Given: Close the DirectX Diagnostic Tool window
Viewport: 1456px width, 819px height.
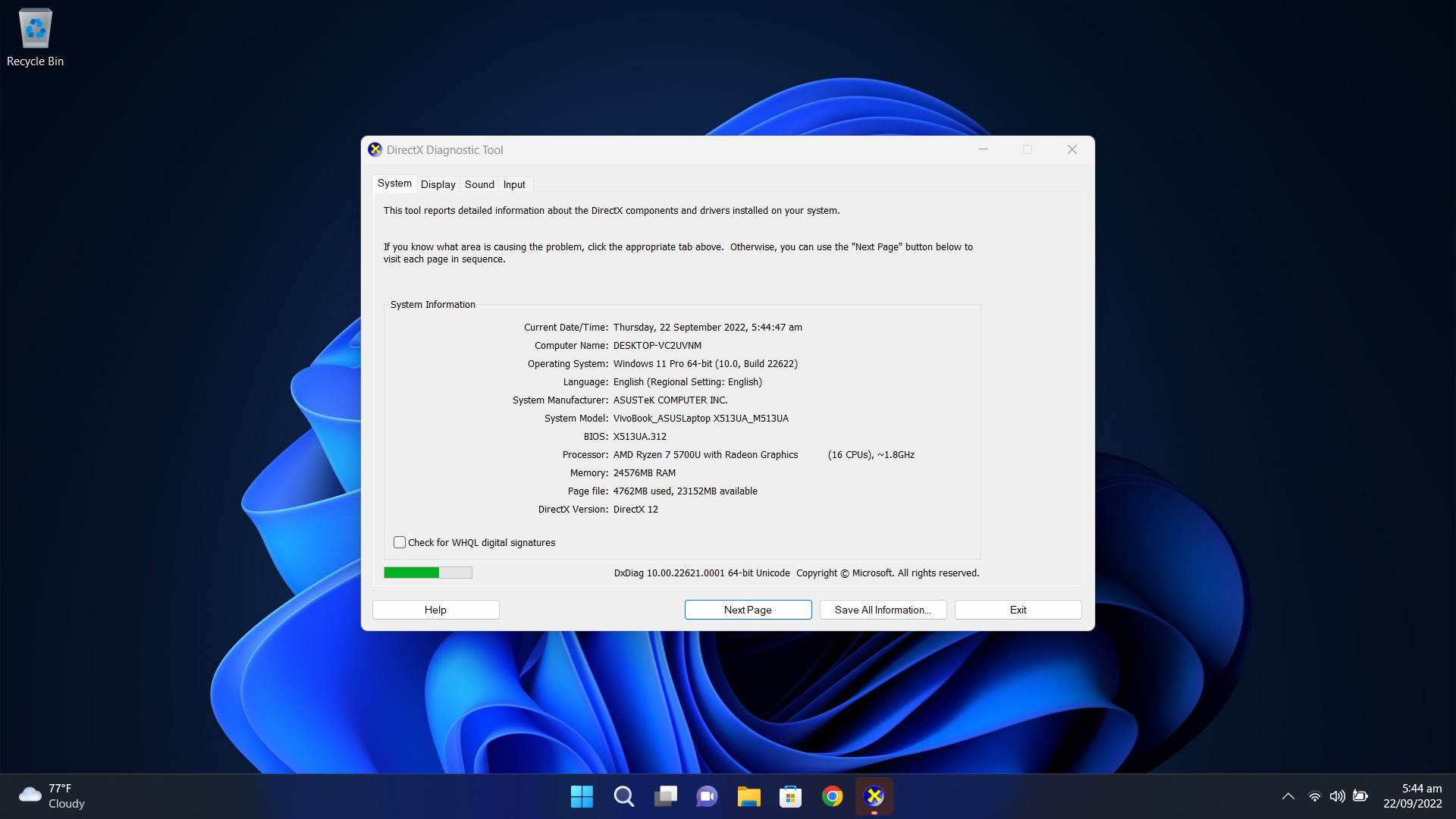Looking at the screenshot, I should click(x=1072, y=149).
